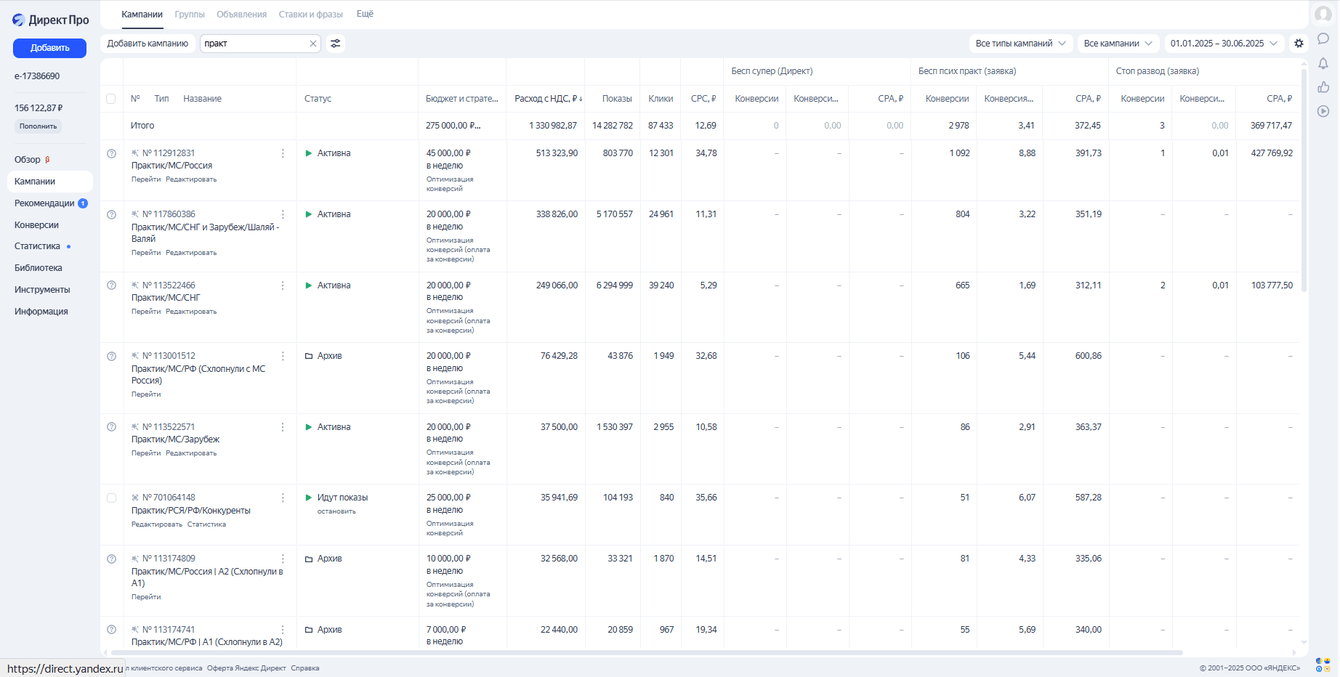Click the colorful apps icon at bottom right
This screenshot has height=677, width=1340.
(1323, 665)
